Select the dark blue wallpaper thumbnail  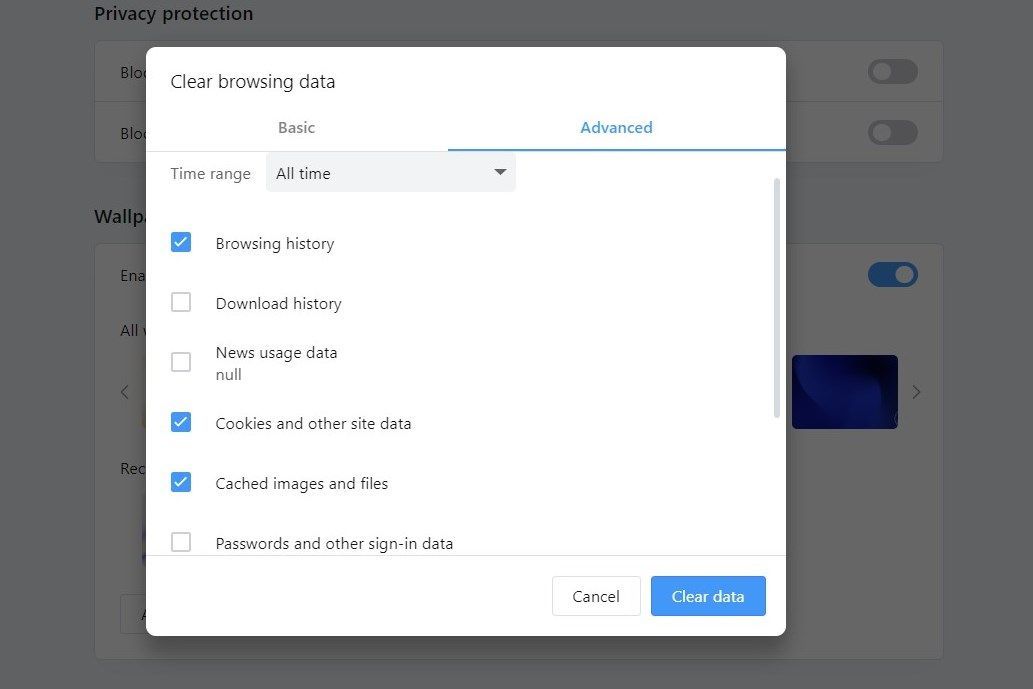[x=844, y=392]
